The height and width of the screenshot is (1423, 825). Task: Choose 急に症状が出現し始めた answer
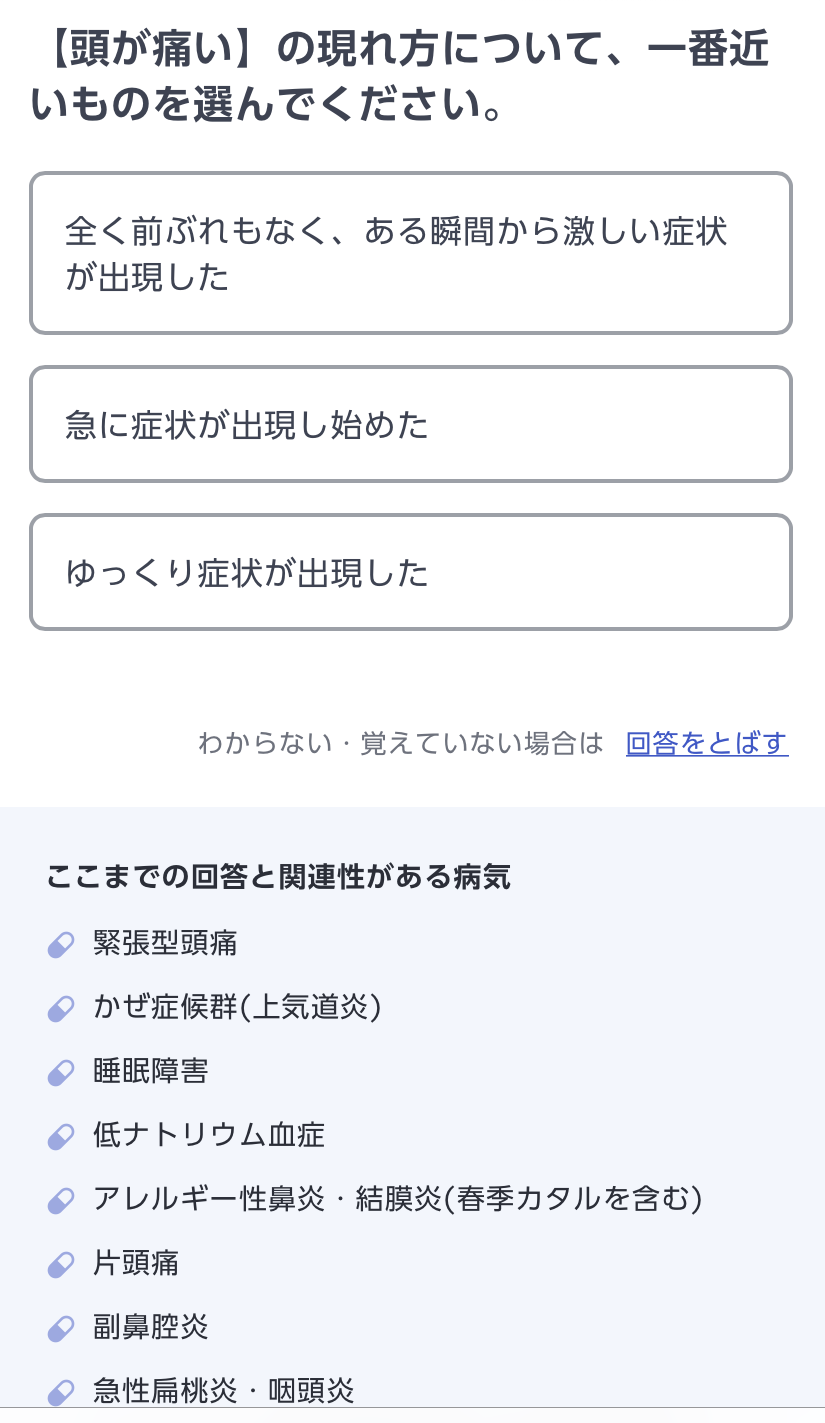[411, 424]
